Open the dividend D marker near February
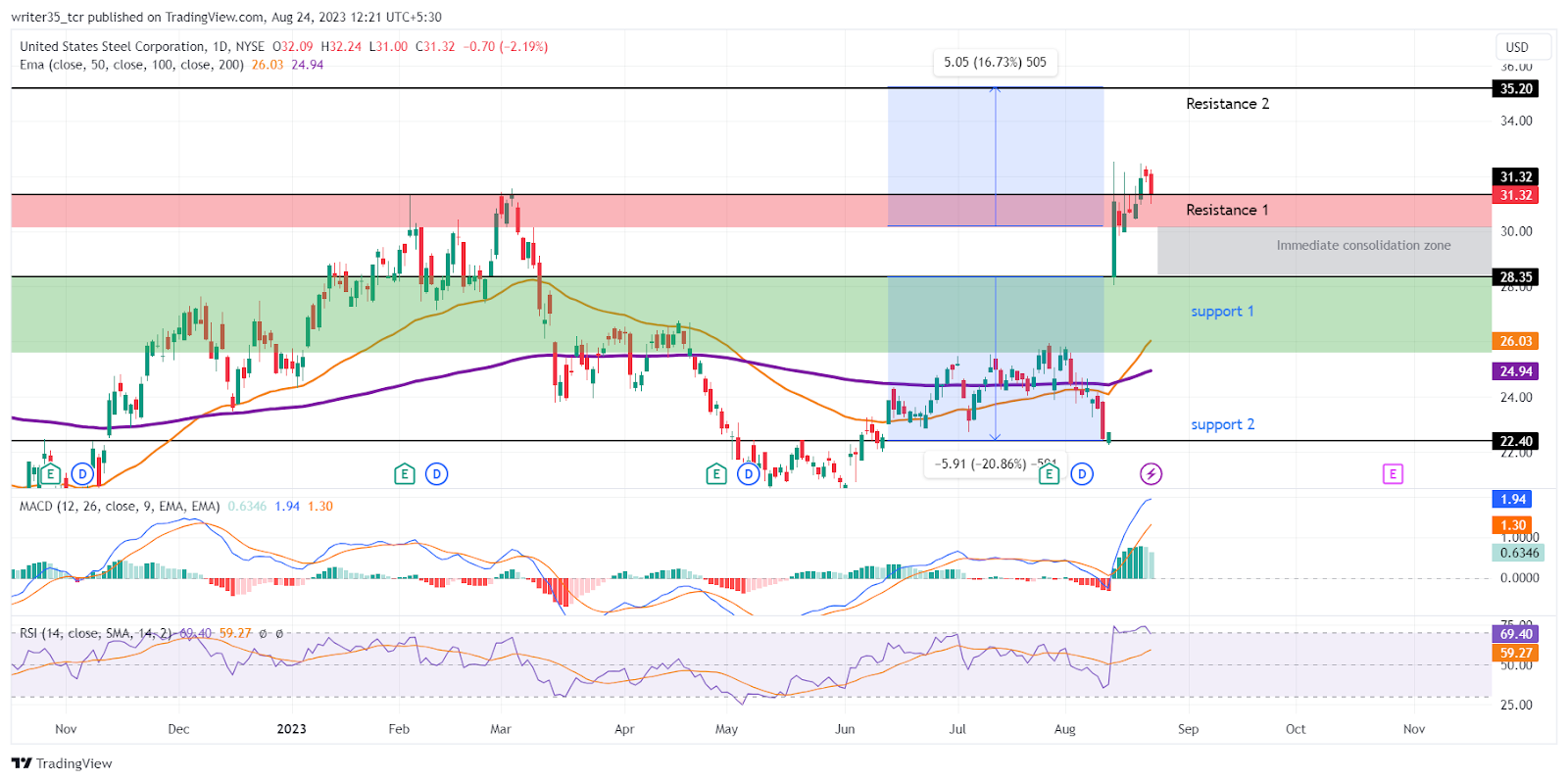The height and width of the screenshot is (782, 1568). coord(437,474)
